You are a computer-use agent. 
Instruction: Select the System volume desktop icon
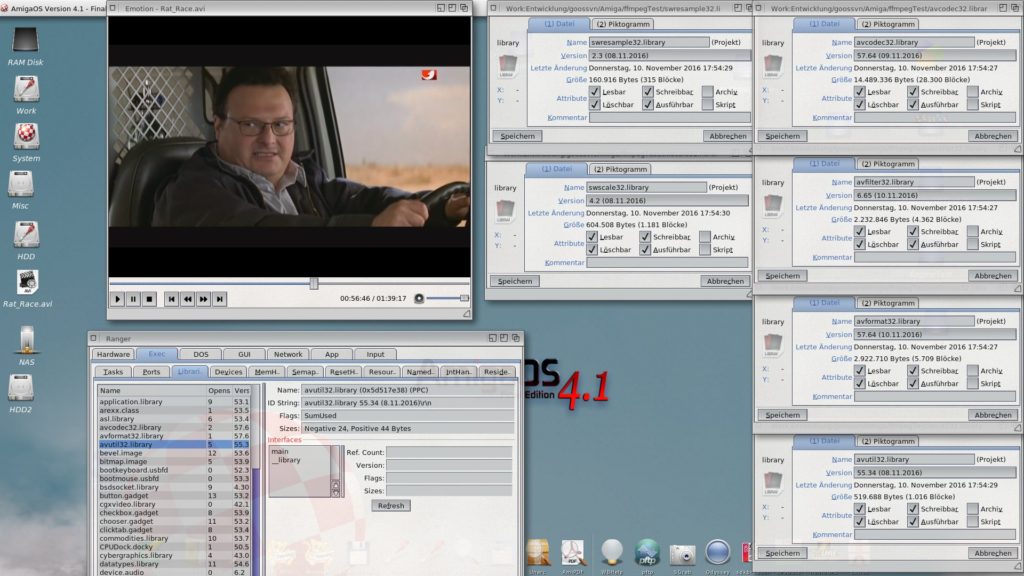[x=26, y=137]
